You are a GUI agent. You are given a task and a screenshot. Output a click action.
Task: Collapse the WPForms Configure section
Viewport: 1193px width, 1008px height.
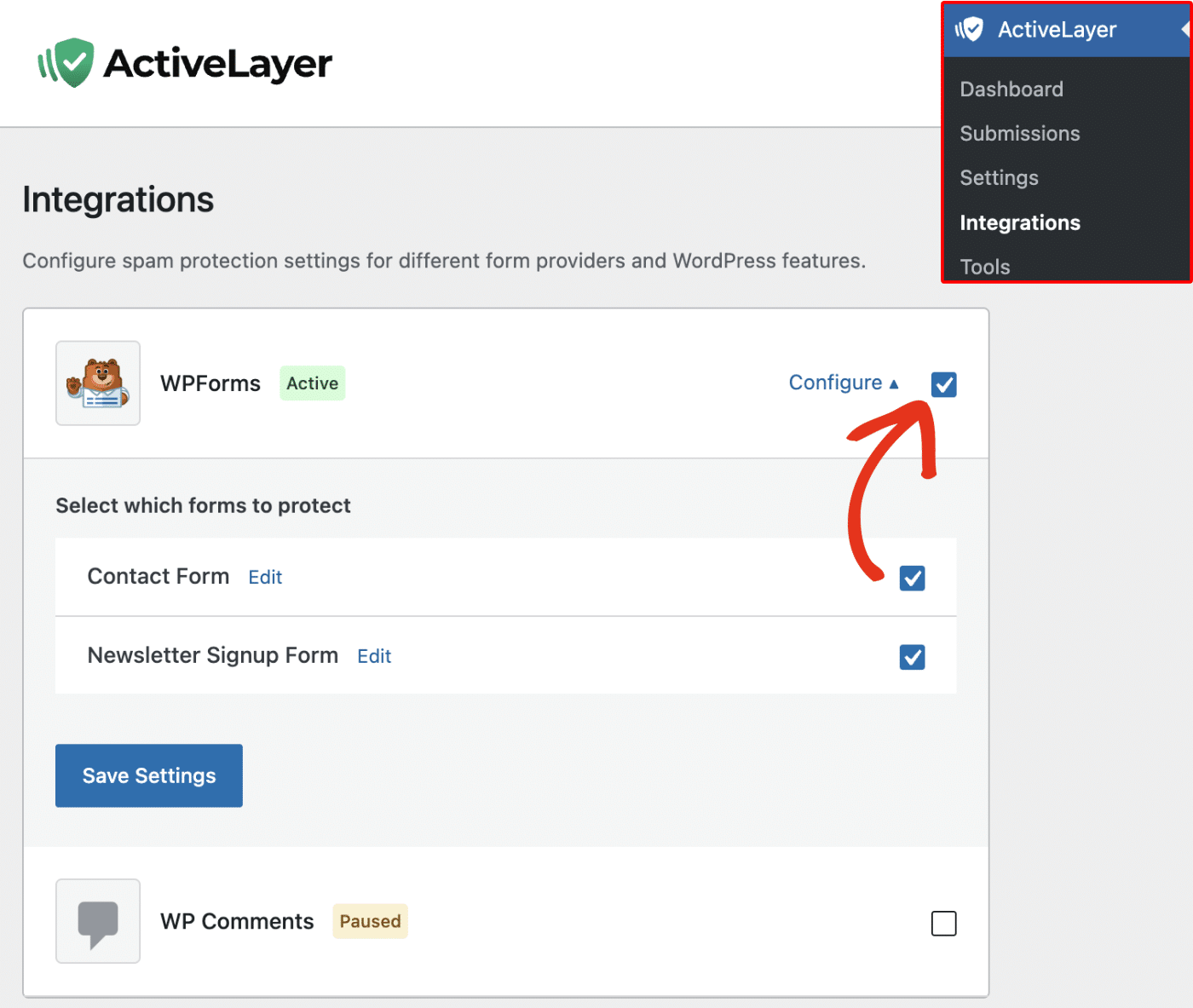click(x=844, y=383)
